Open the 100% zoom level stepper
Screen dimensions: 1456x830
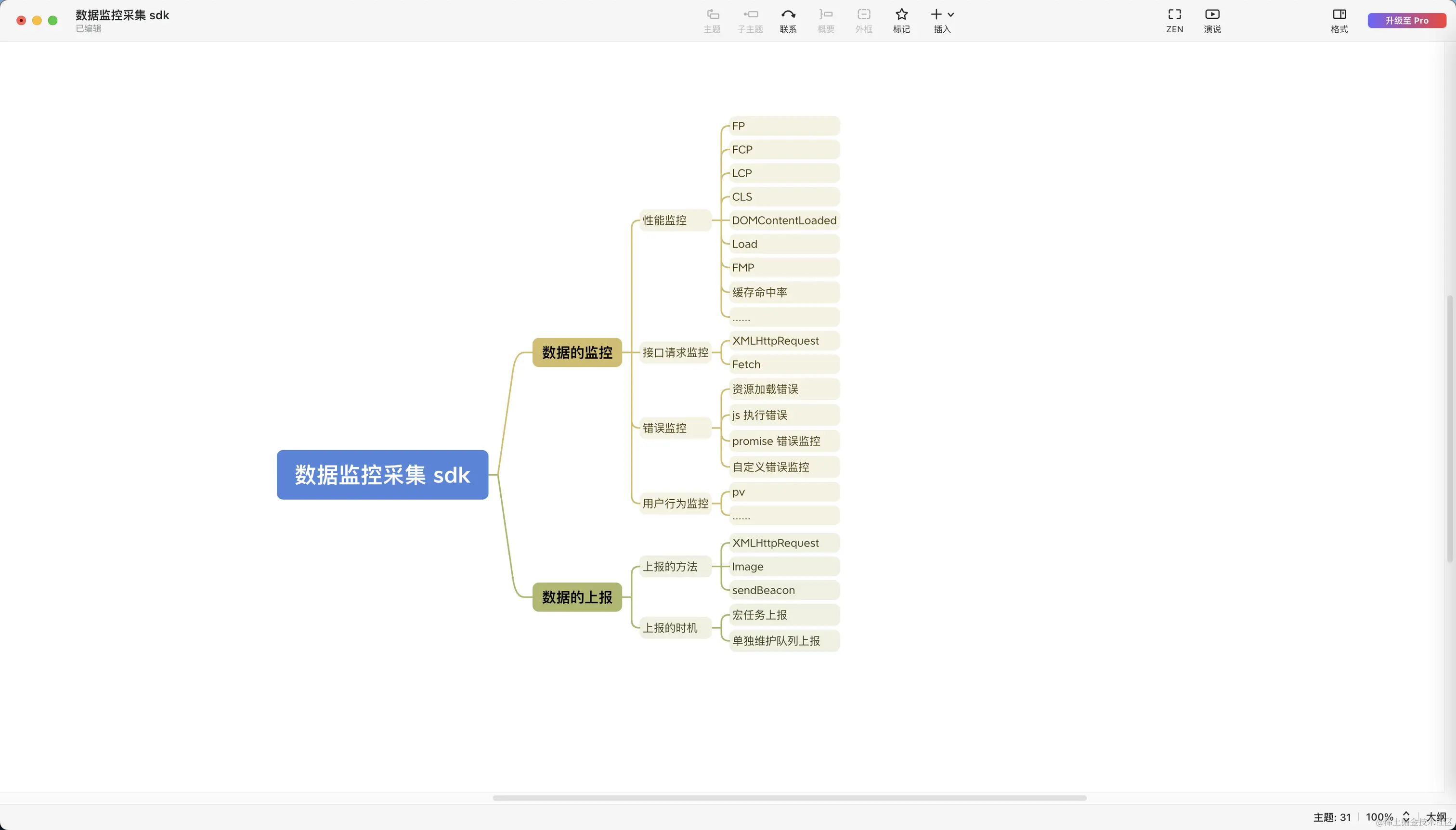[x=1406, y=817]
